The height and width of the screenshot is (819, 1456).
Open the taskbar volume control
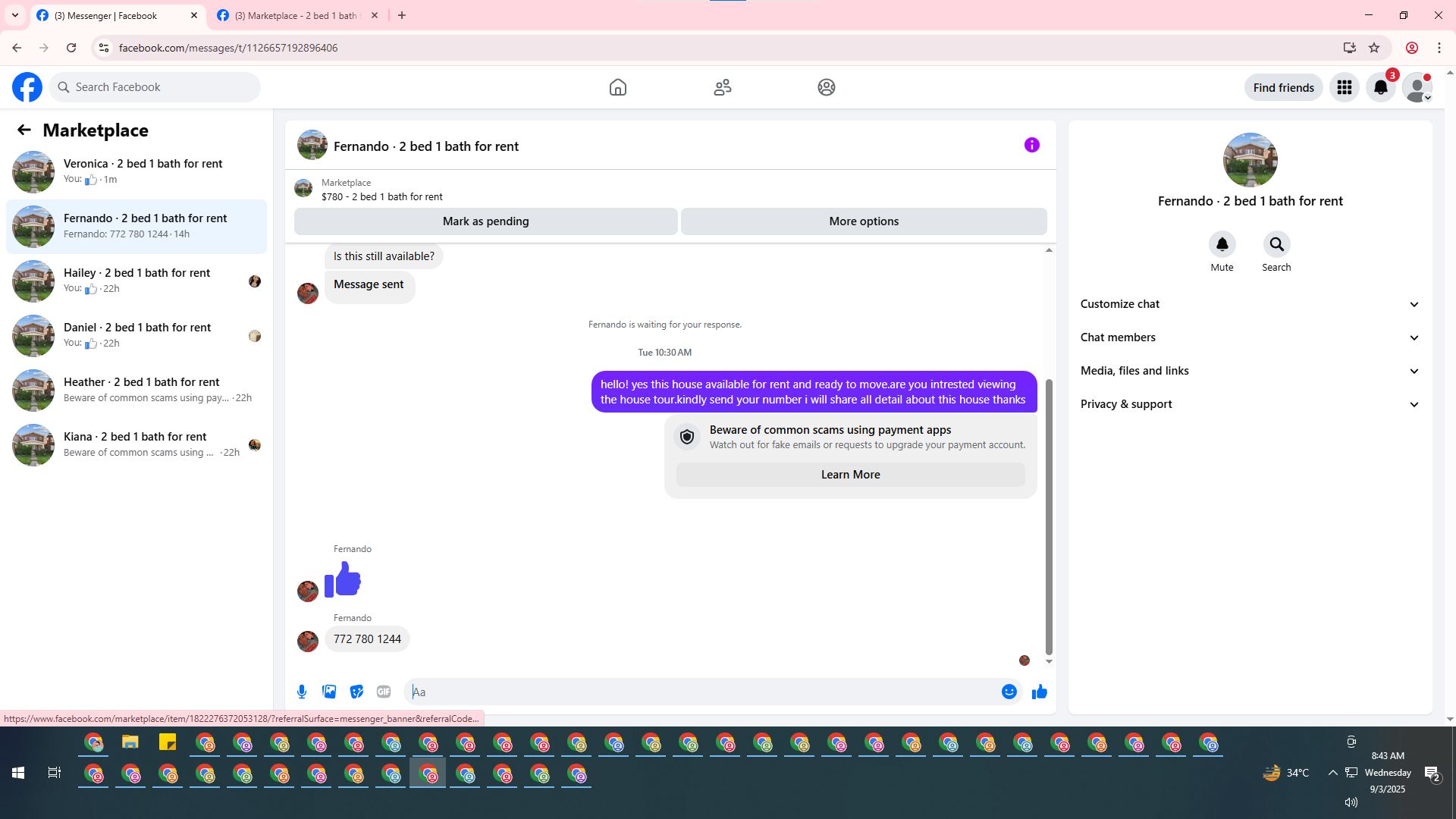(x=1351, y=802)
